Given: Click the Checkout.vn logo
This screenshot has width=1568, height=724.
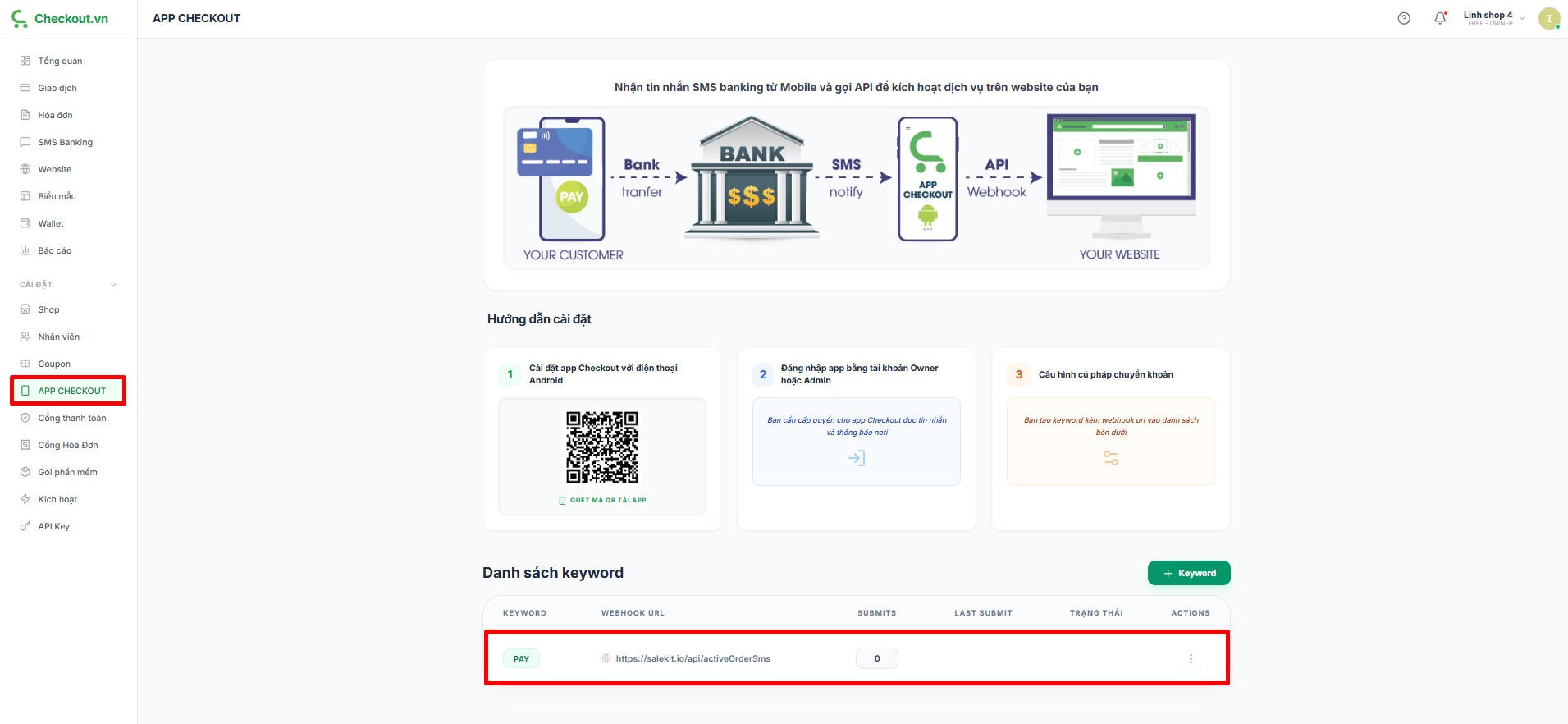Looking at the screenshot, I should click(x=60, y=18).
